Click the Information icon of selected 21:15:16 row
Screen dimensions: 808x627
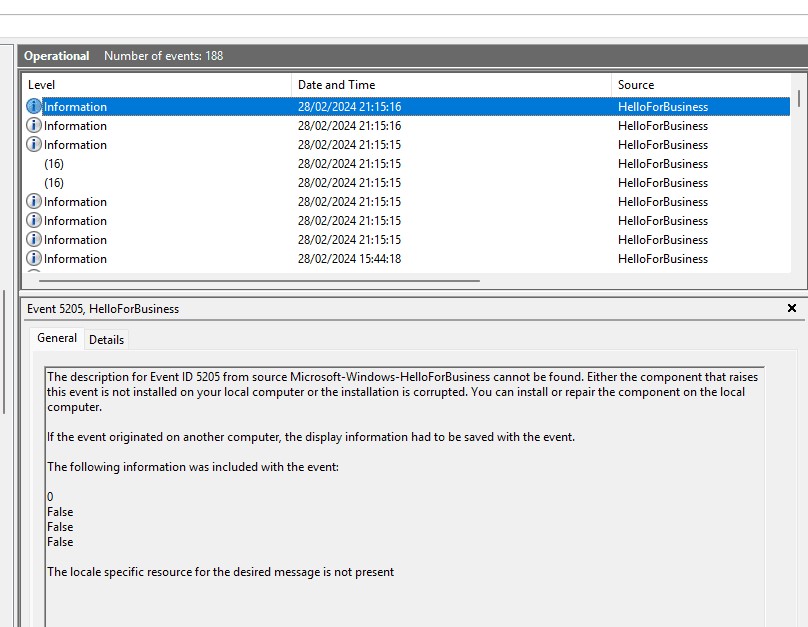(33, 107)
